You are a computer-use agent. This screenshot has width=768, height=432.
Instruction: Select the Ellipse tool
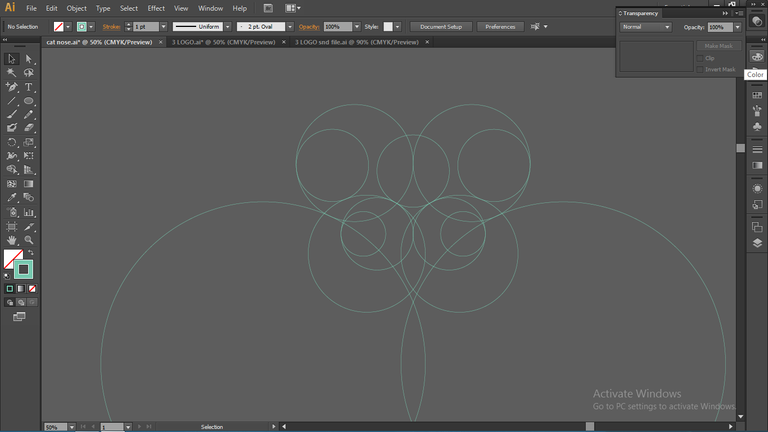coord(28,101)
